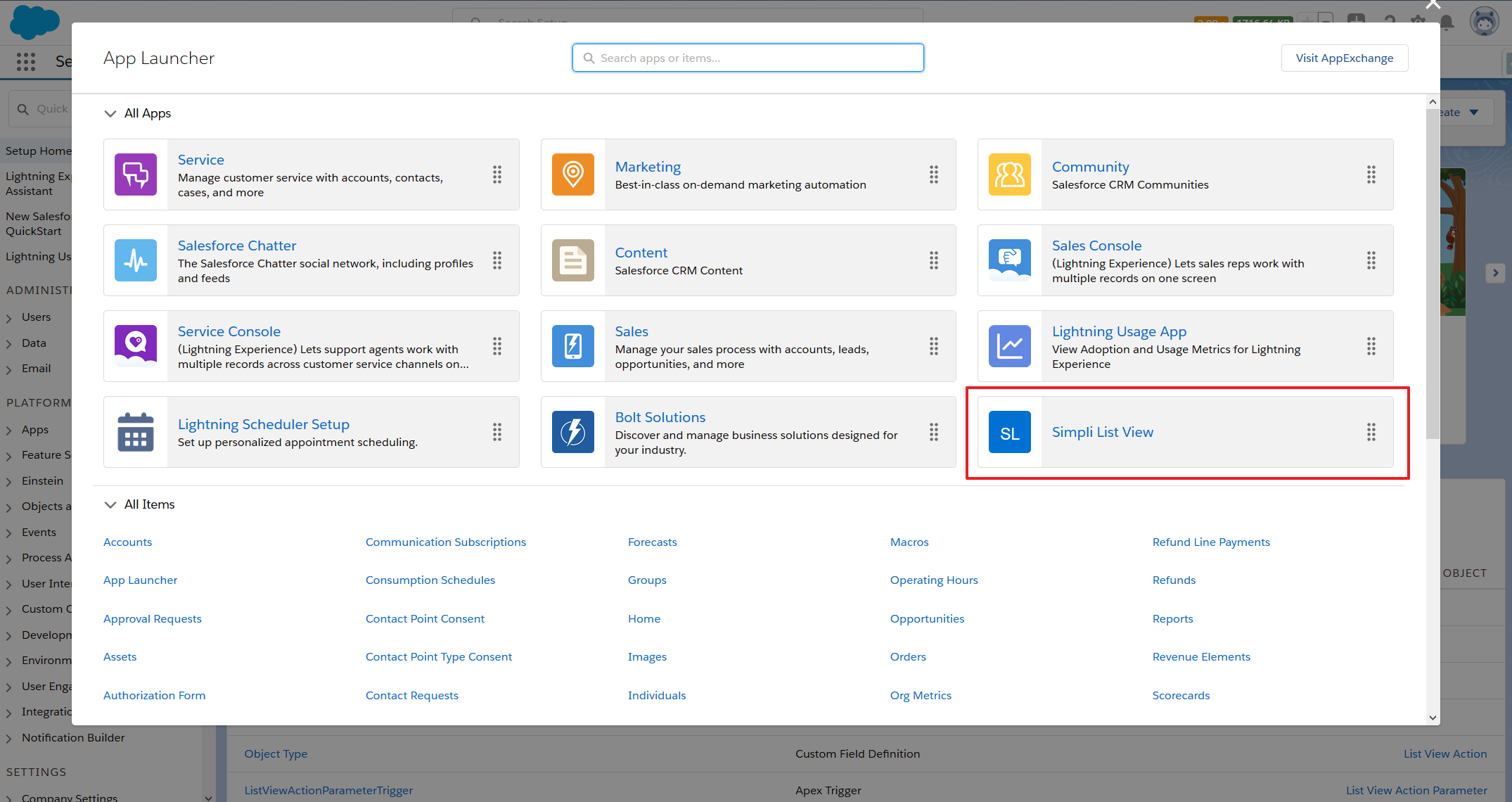Image resolution: width=1512 pixels, height=802 pixels.
Task: Click the drag handle on Service Console tile
Action: (x=497, y=346)
